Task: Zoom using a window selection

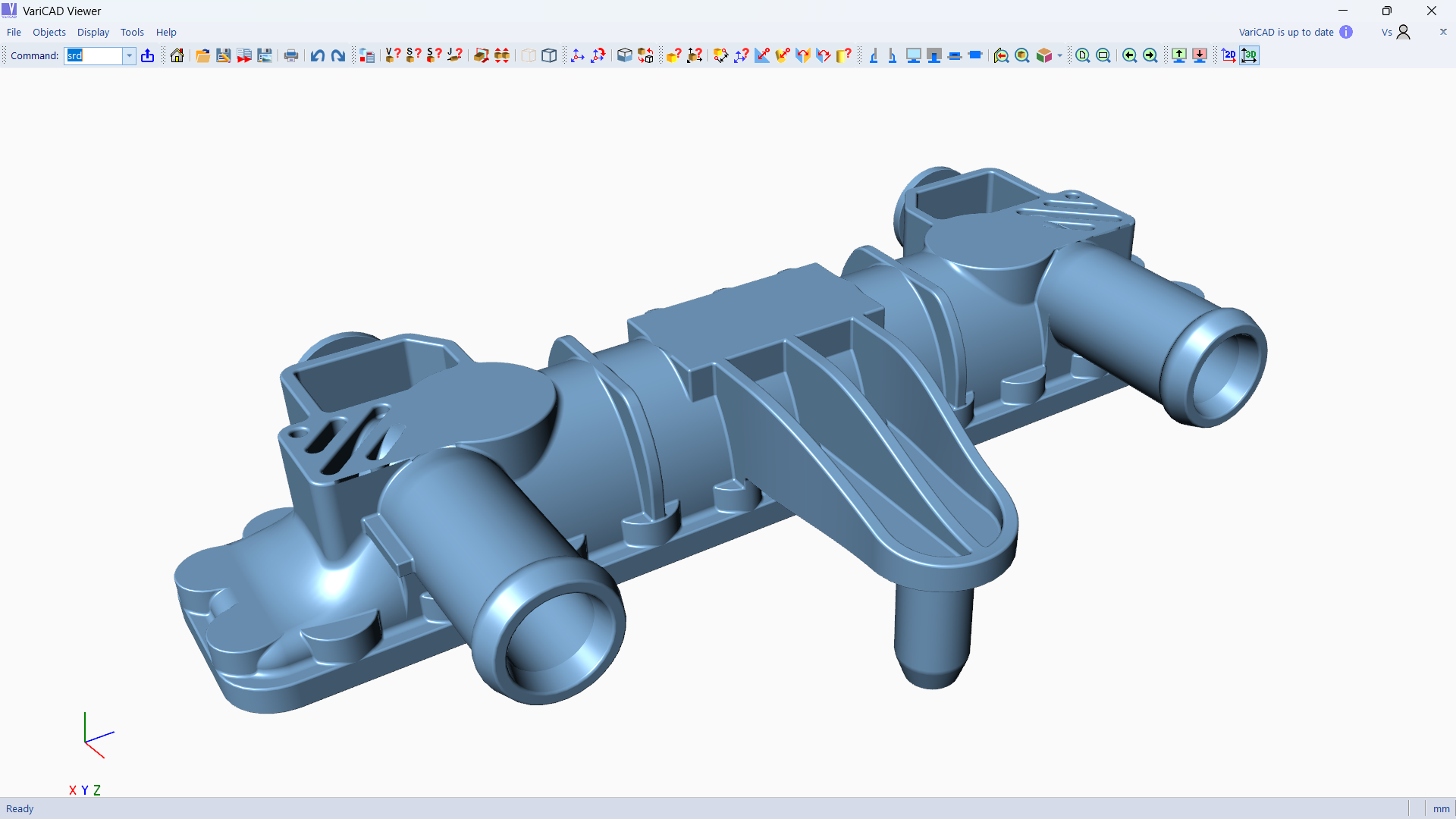Action: click(1103, 55)
